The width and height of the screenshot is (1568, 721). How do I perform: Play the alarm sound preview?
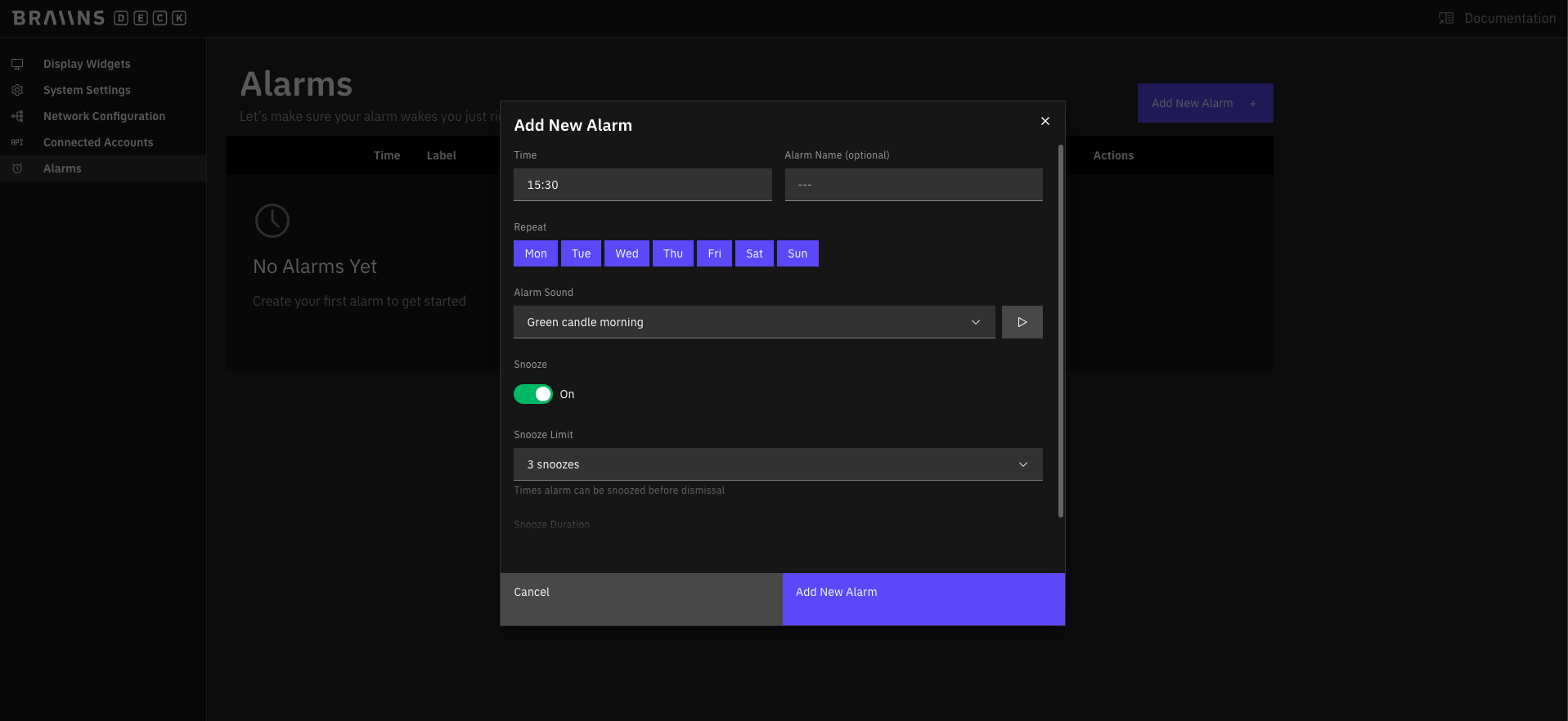click(x=1022, y=322)
